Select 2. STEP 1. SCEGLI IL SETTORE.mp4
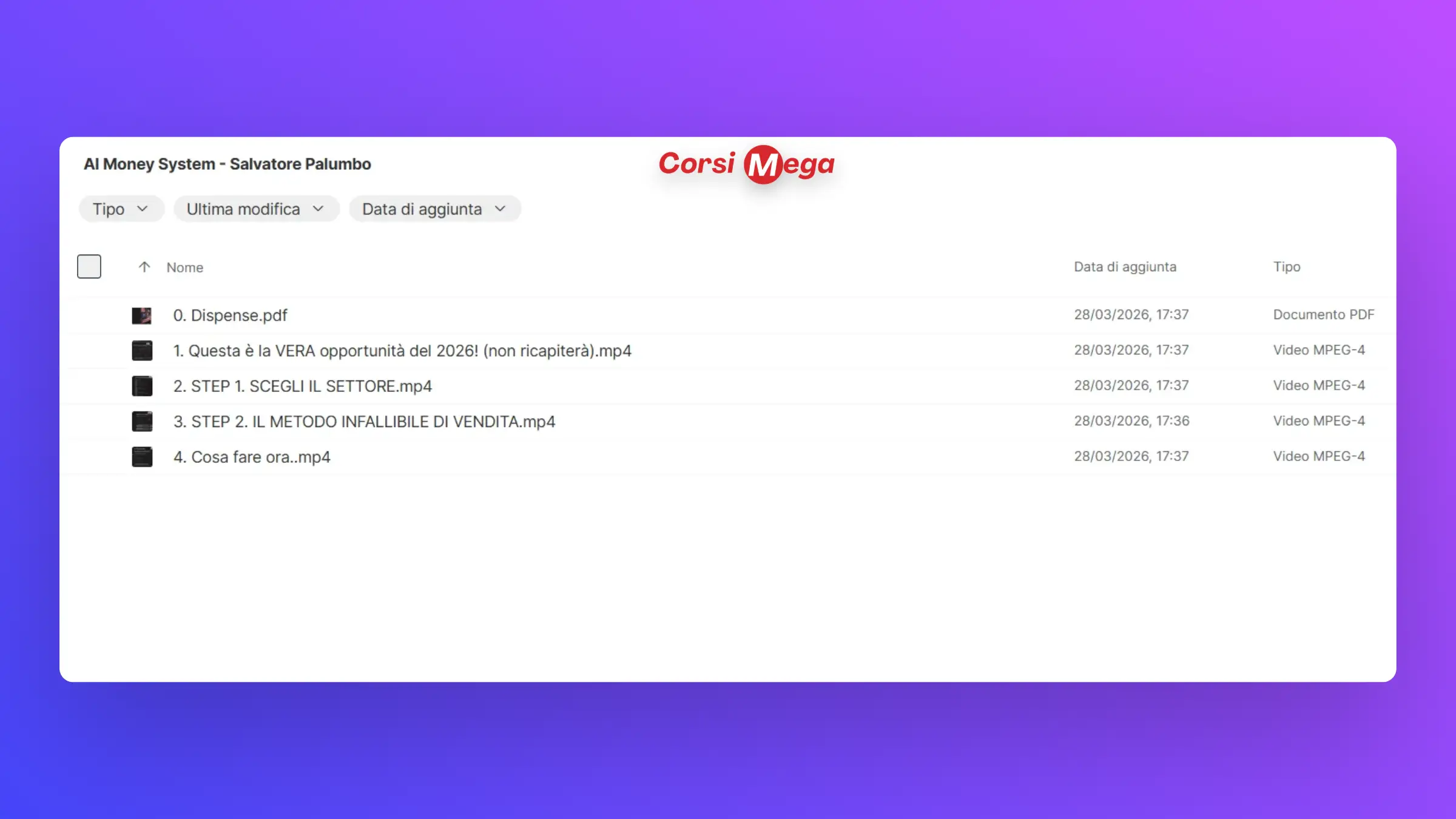This screenshot has height=819, width=1456. tap(303, 386)
